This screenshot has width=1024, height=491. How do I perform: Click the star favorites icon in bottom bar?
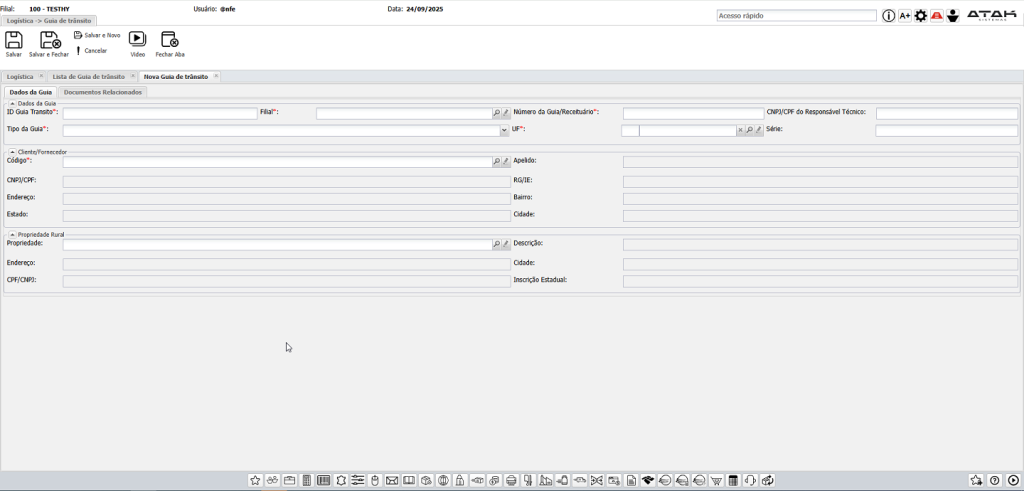255,481
